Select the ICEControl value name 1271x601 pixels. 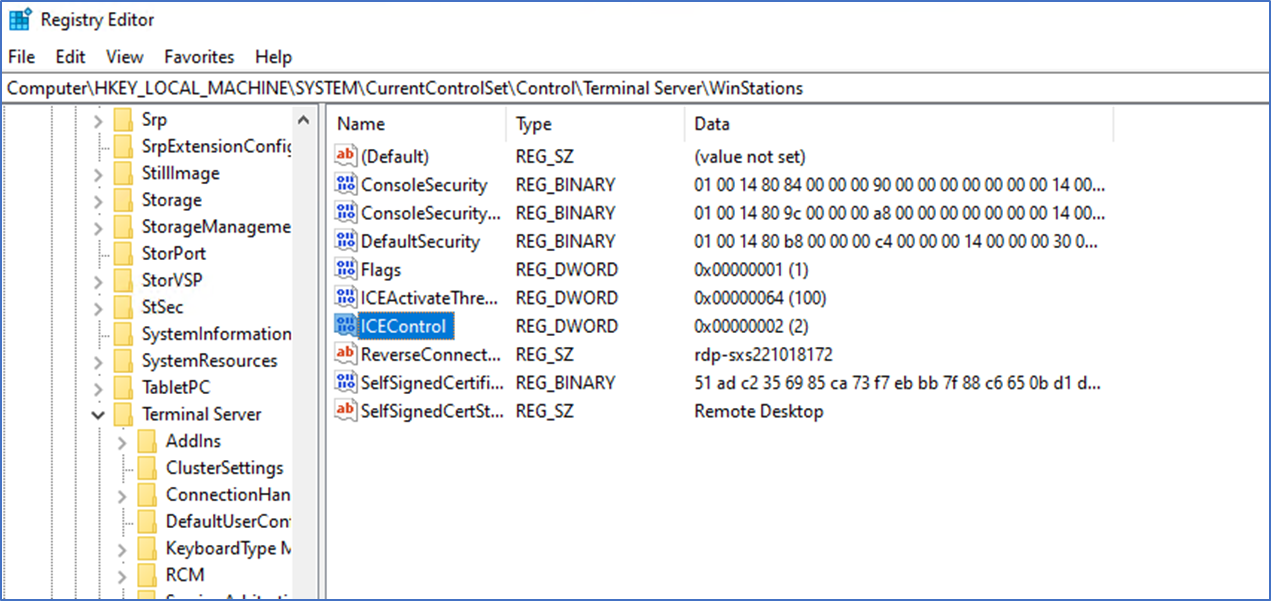(x=404, y=326)
